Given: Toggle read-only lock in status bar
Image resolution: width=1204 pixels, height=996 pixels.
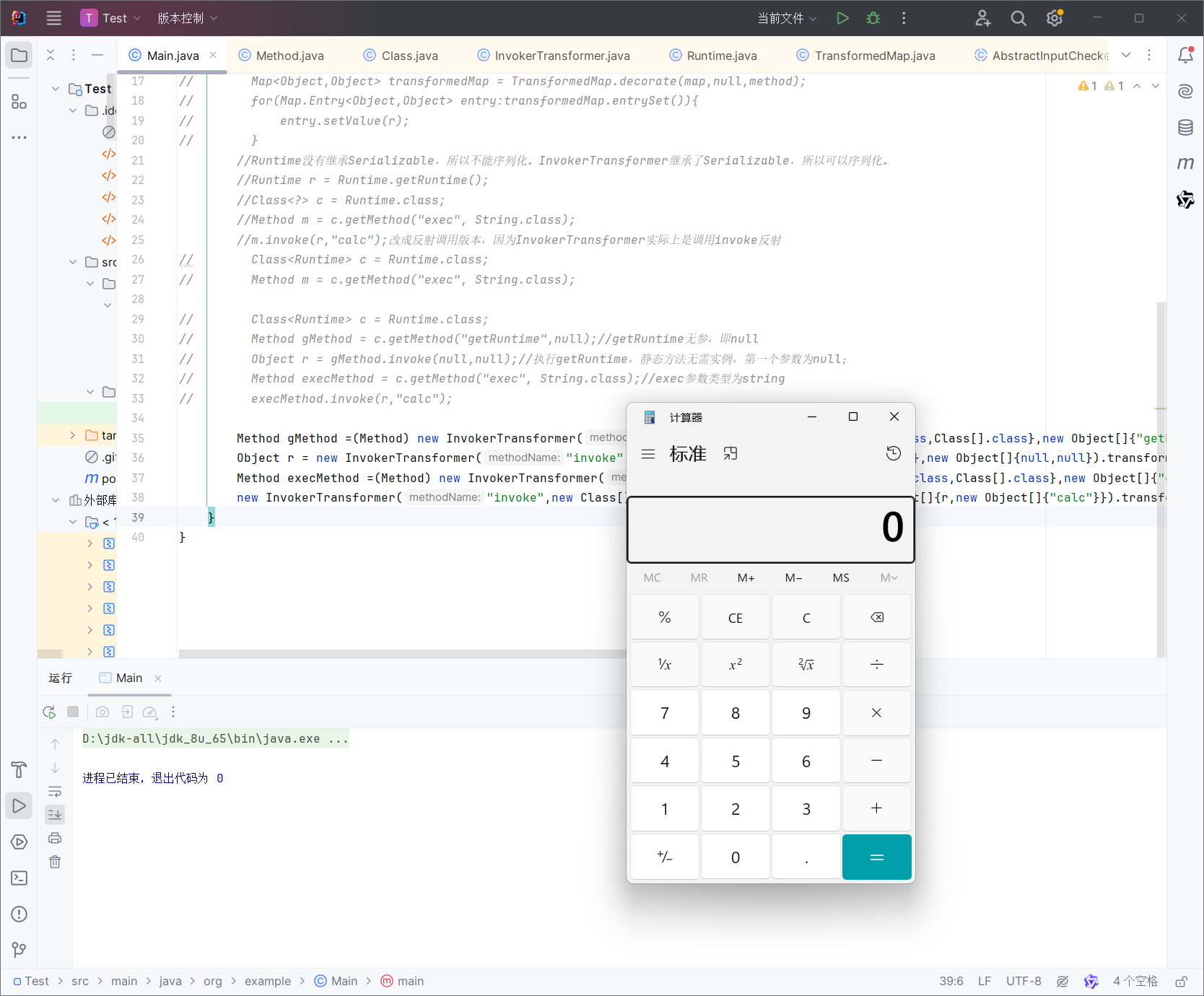Looking at the screenshot, I should tap(1182, 981).
